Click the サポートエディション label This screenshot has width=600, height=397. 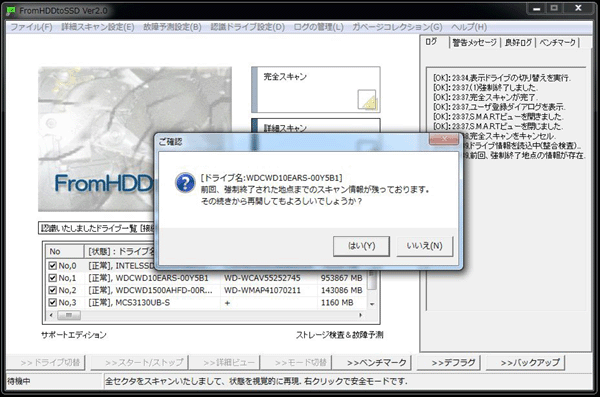tap(74, 335)
